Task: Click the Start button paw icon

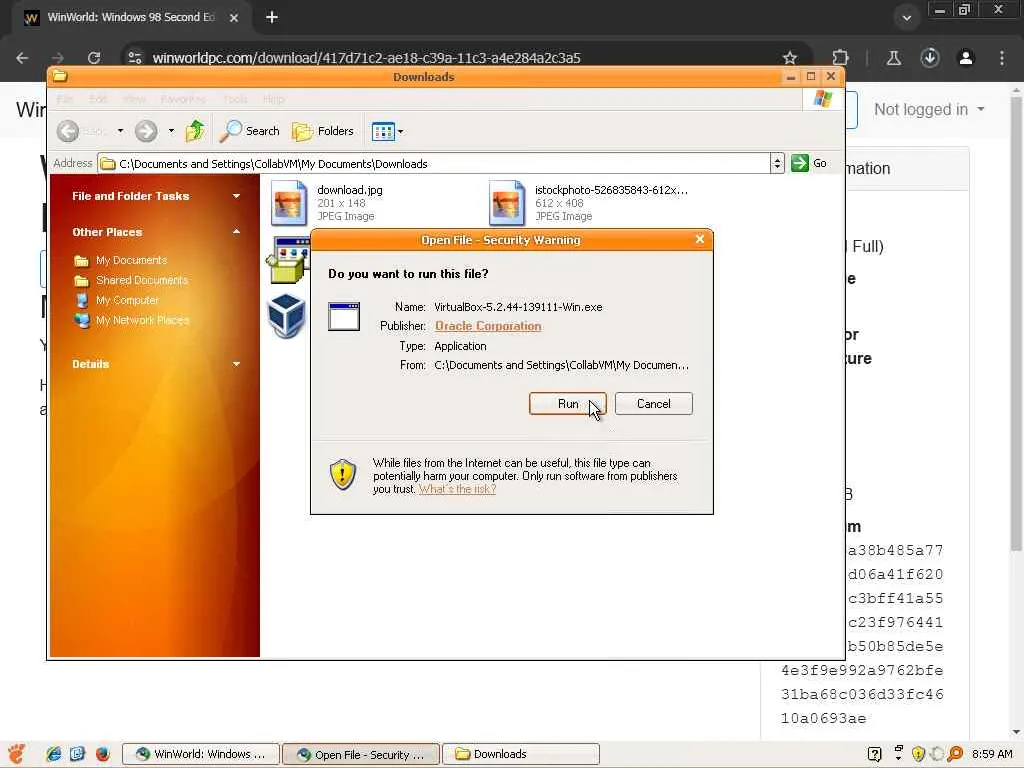Action: 16,754
